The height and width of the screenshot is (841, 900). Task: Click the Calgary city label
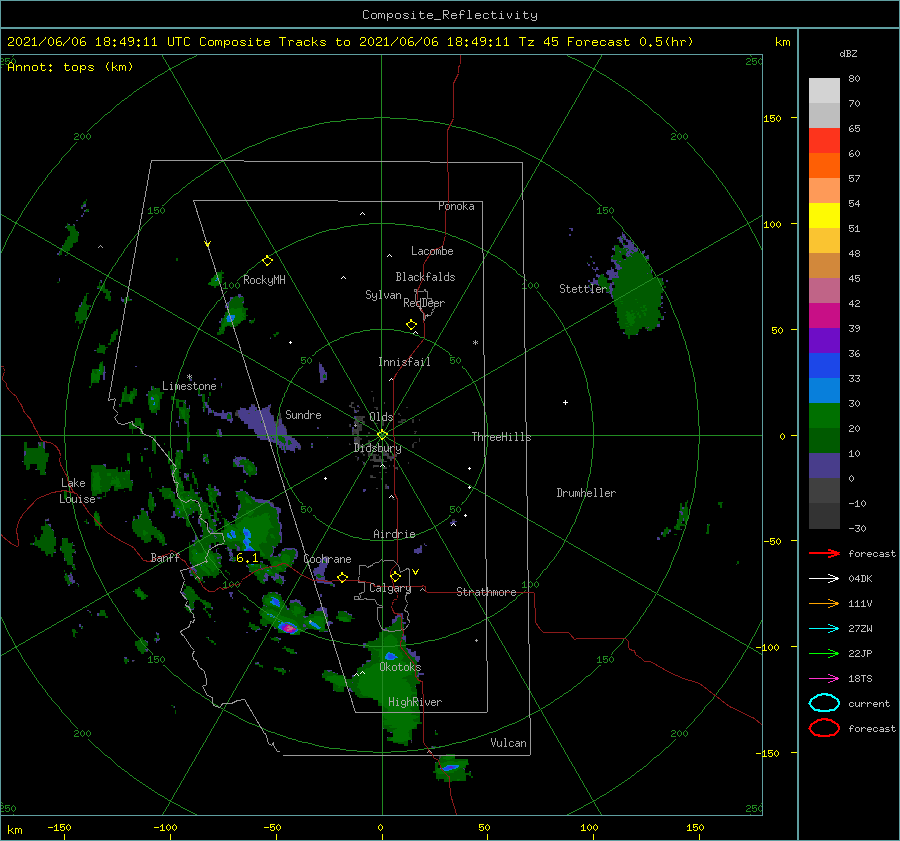point(390,588)
